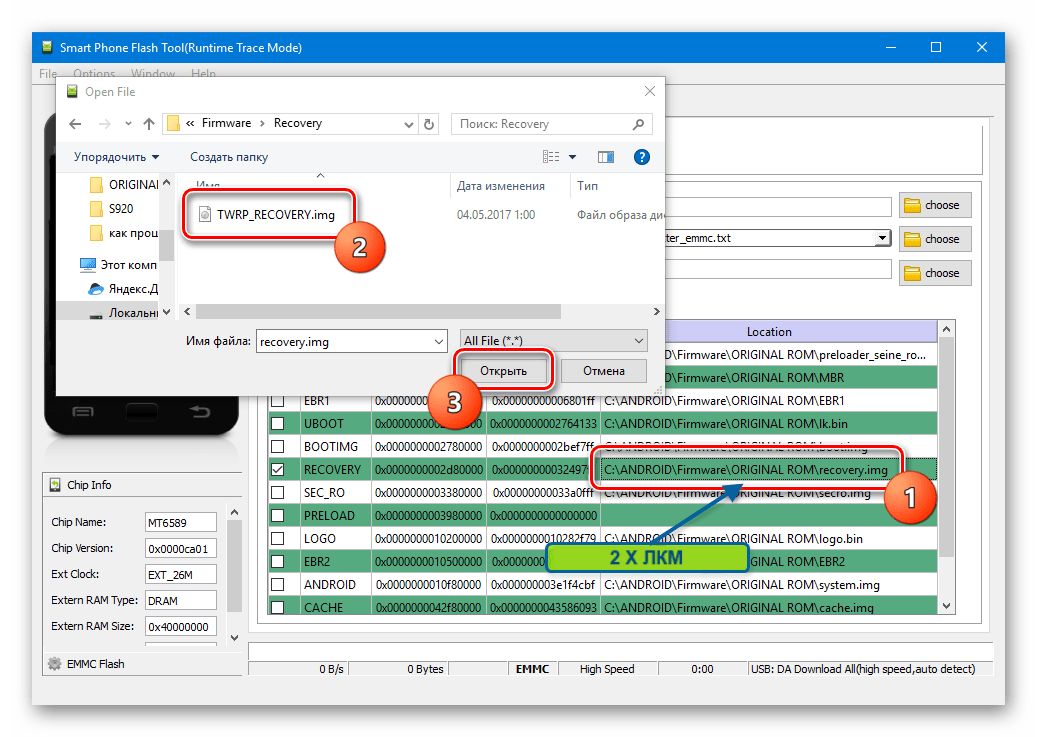Open the dialog Help question mark icon
The height and width of the screenshot is (737, 1037).
pos(642,157)
